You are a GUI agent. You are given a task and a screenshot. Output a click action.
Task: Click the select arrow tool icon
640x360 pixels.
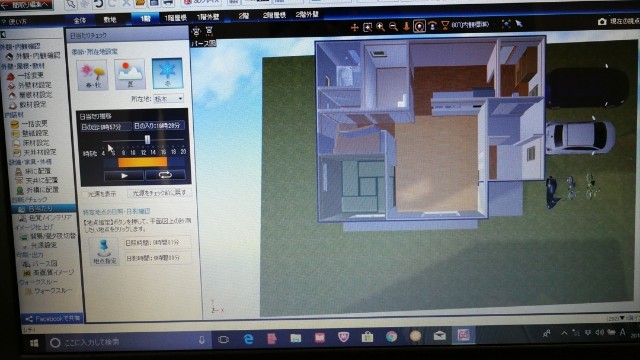519,23
